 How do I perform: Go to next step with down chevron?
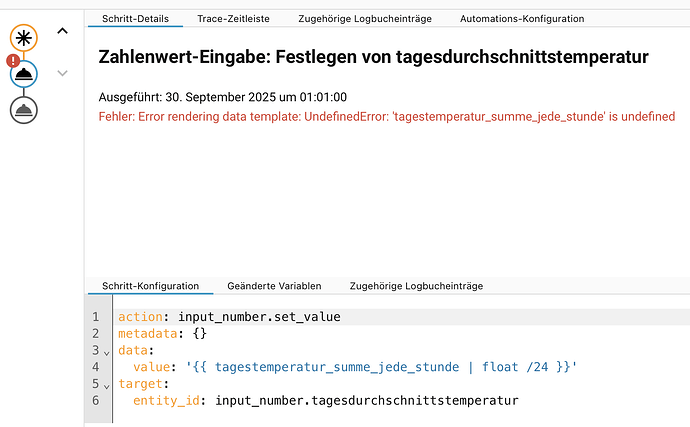tap(62, 73)
